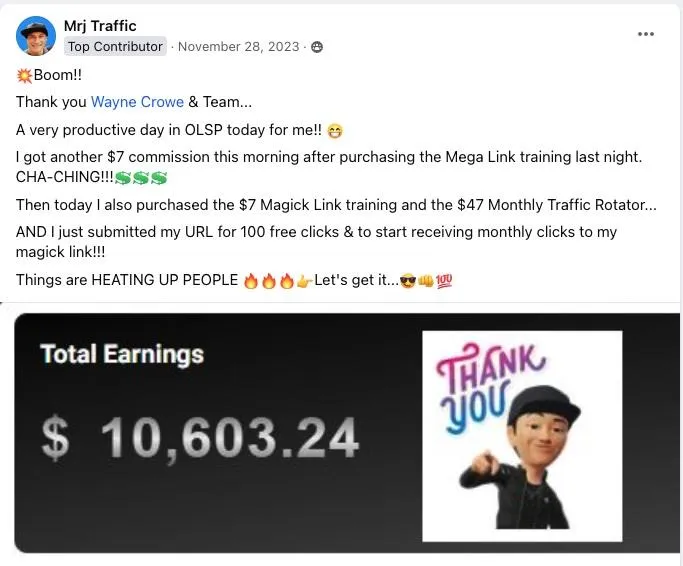Viewport: 683px width, 566px height.
Task: Click the pointing hand emoji
Action: coord(304,281)
